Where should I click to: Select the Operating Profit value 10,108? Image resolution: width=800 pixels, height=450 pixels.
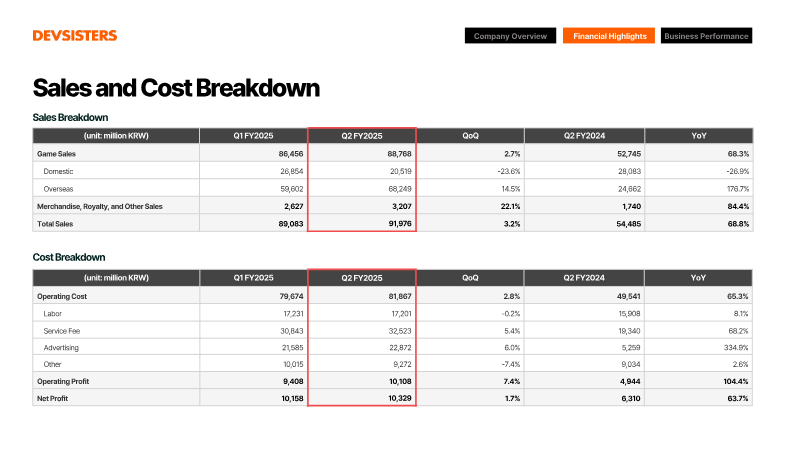pos(400,381)
